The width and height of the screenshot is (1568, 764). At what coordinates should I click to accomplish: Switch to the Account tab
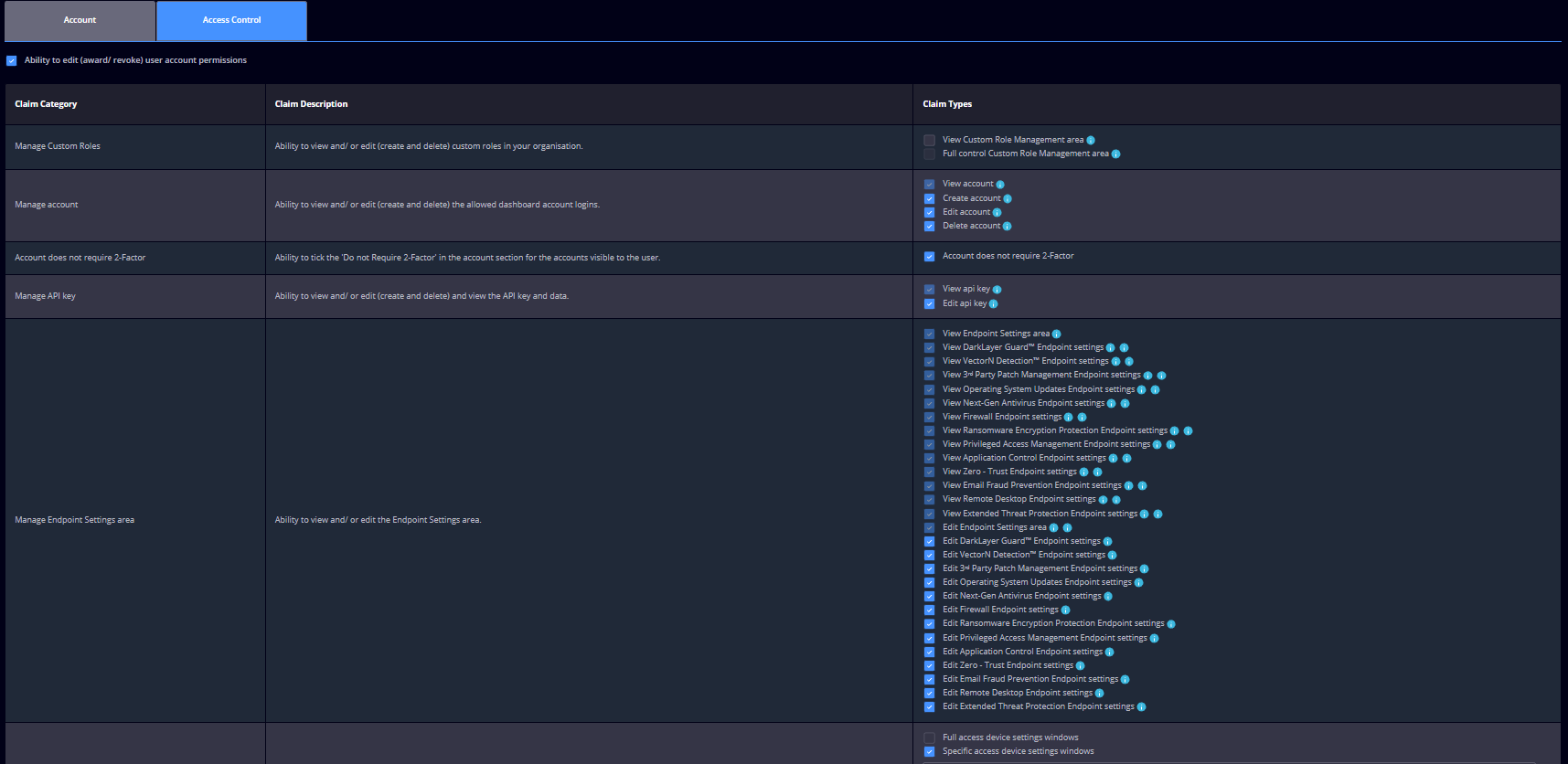[80, 20]
